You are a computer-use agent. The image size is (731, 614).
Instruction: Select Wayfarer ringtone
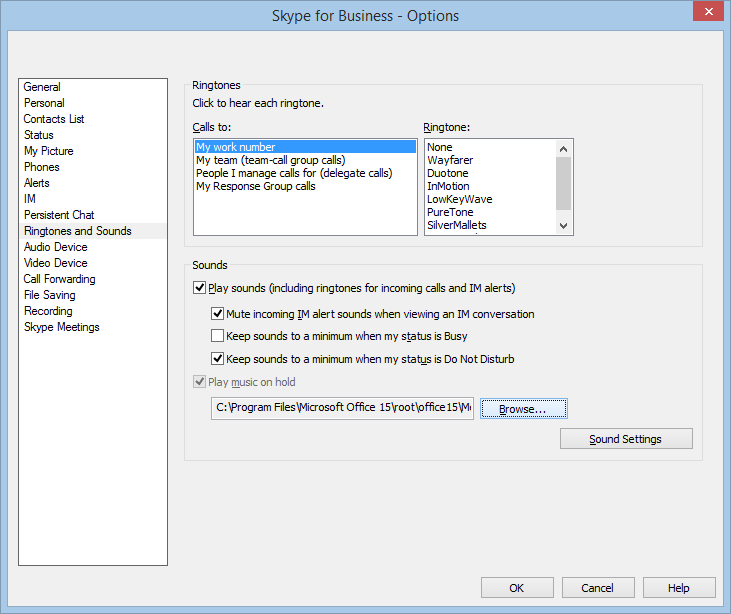tap(450, 160)
